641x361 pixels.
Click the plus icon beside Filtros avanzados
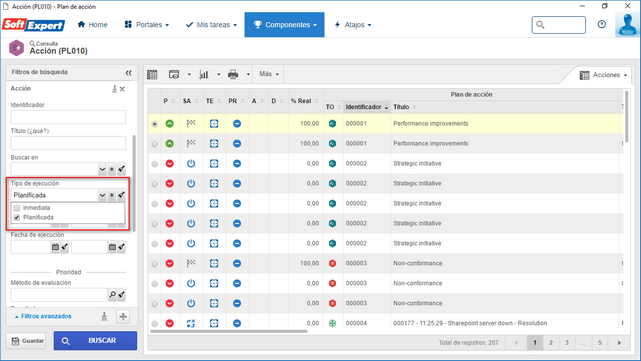pos(123,316)
